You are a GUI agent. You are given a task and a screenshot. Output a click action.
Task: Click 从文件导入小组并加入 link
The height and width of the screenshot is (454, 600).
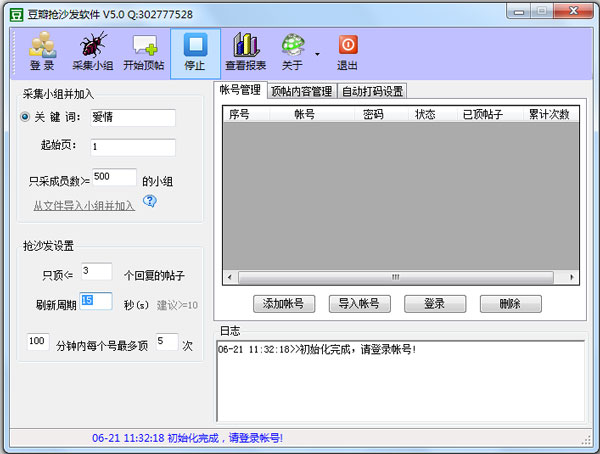pyautogui.click(x=84, y=204)
